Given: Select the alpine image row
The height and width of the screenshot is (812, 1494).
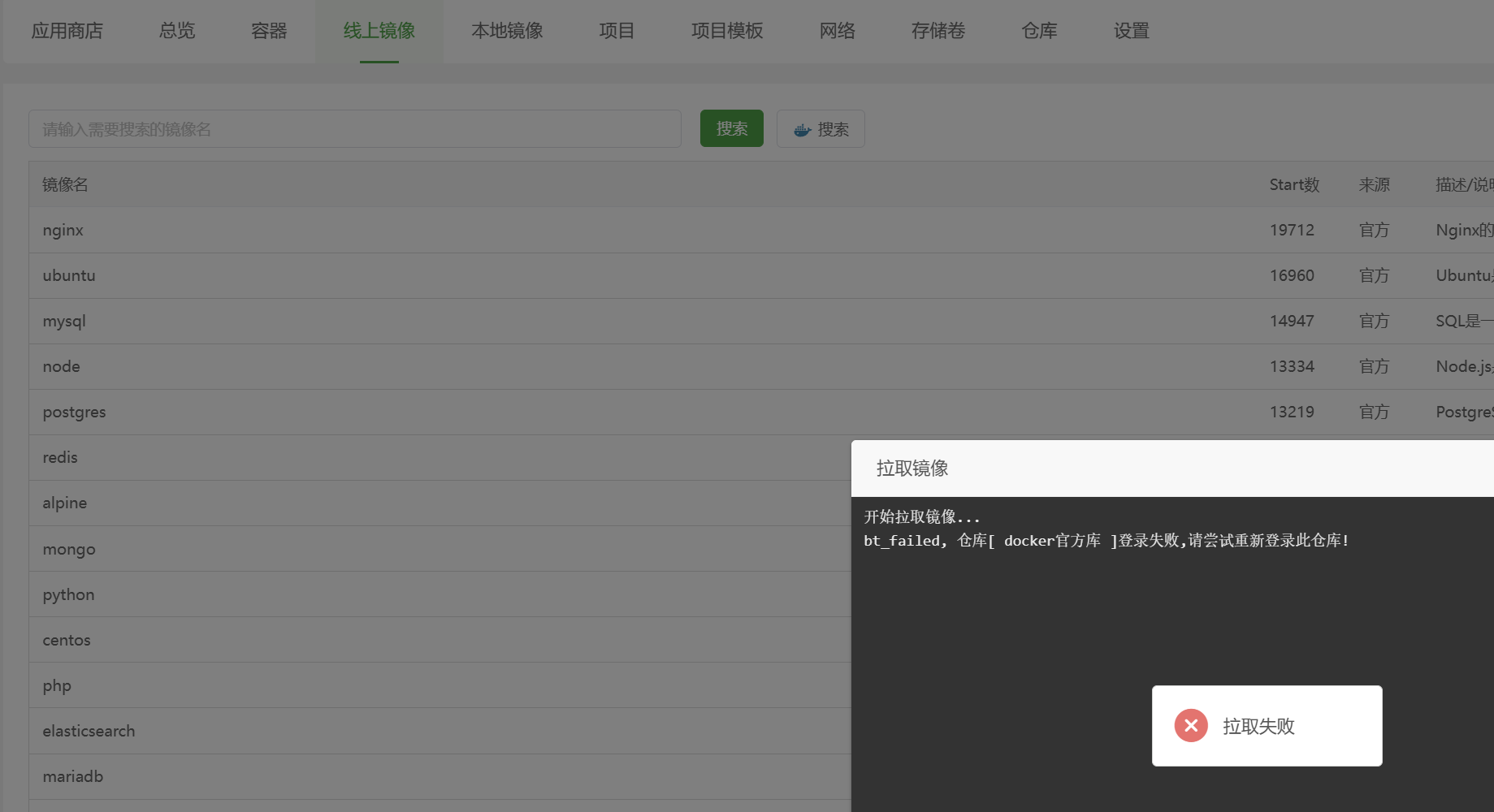Looking at the screenshot, I should 440,503.
